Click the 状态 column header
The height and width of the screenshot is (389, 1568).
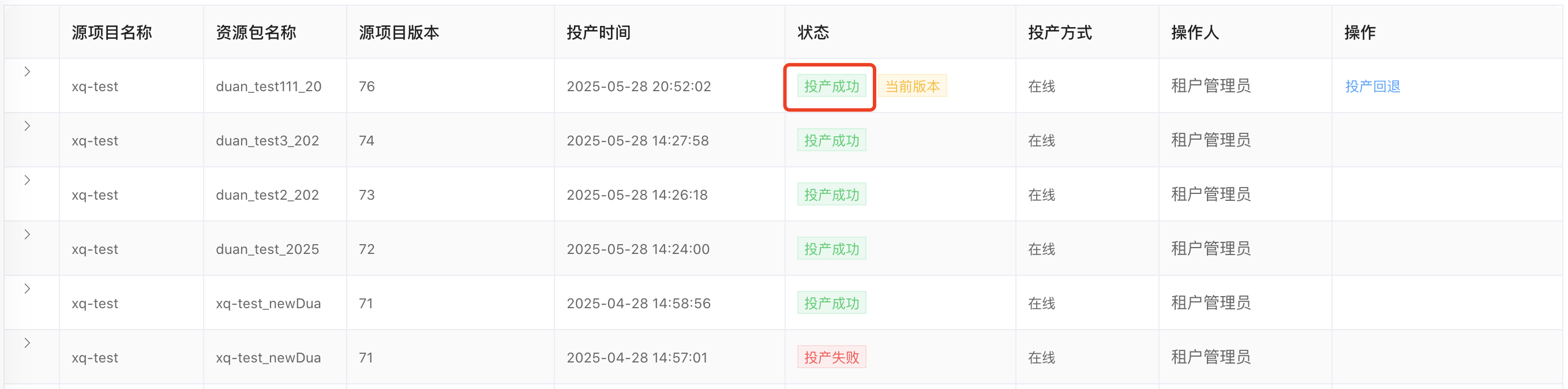[813, 32]
